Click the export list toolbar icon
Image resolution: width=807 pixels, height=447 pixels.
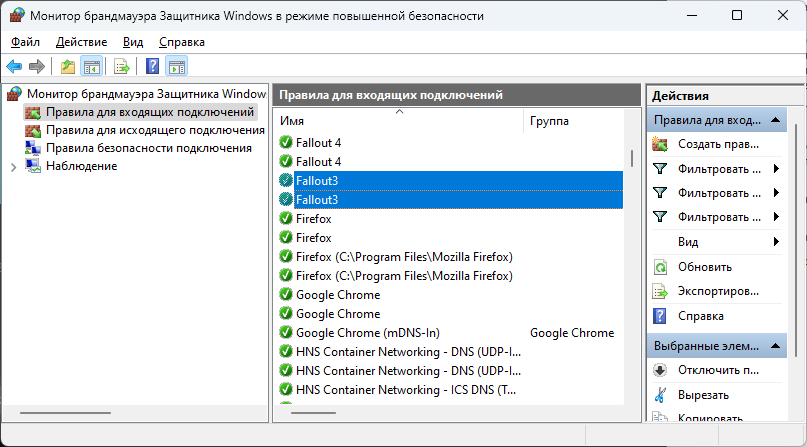tap(121, 67)
